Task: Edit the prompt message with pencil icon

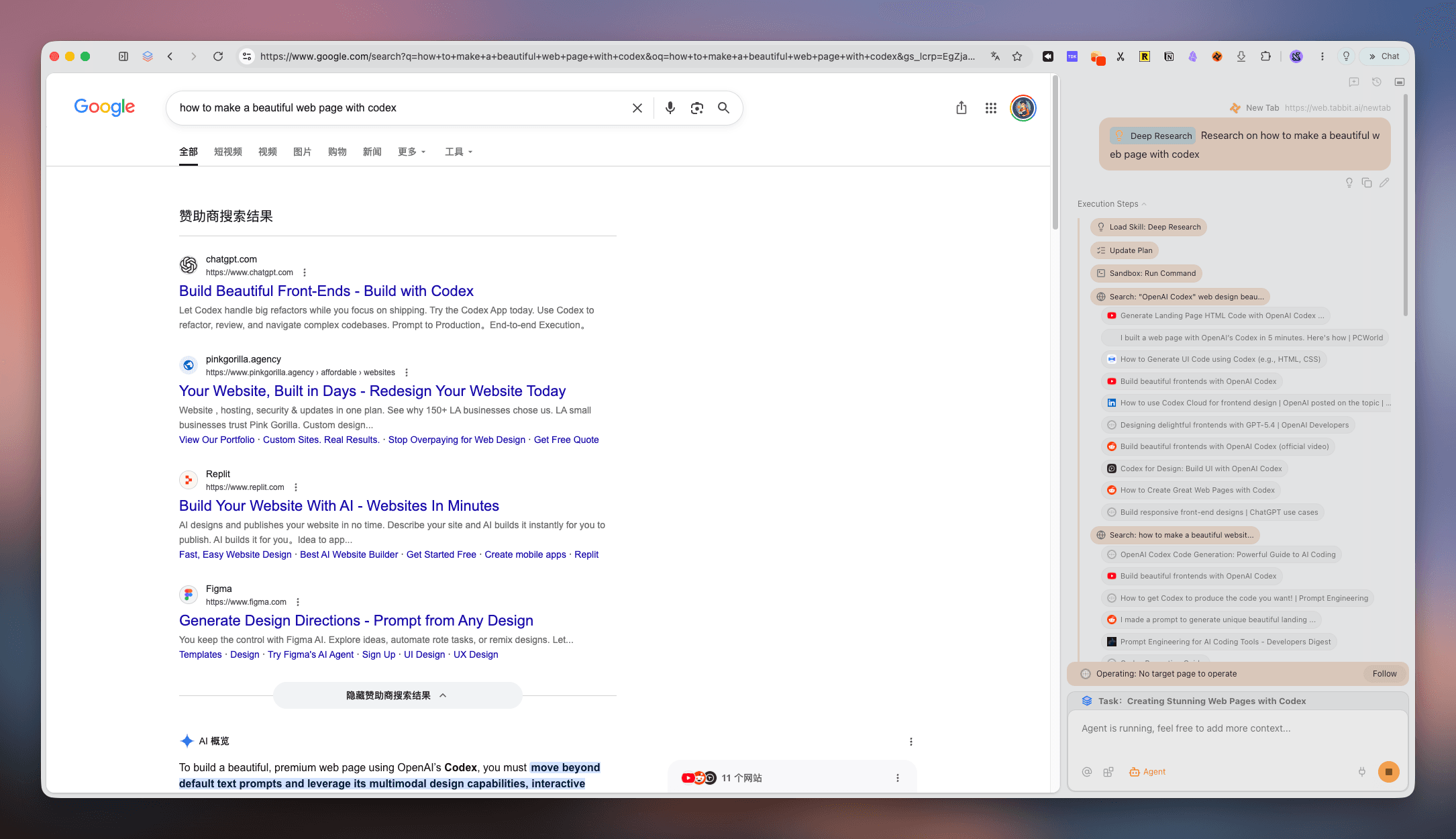Action: (x=1384, y=183)
